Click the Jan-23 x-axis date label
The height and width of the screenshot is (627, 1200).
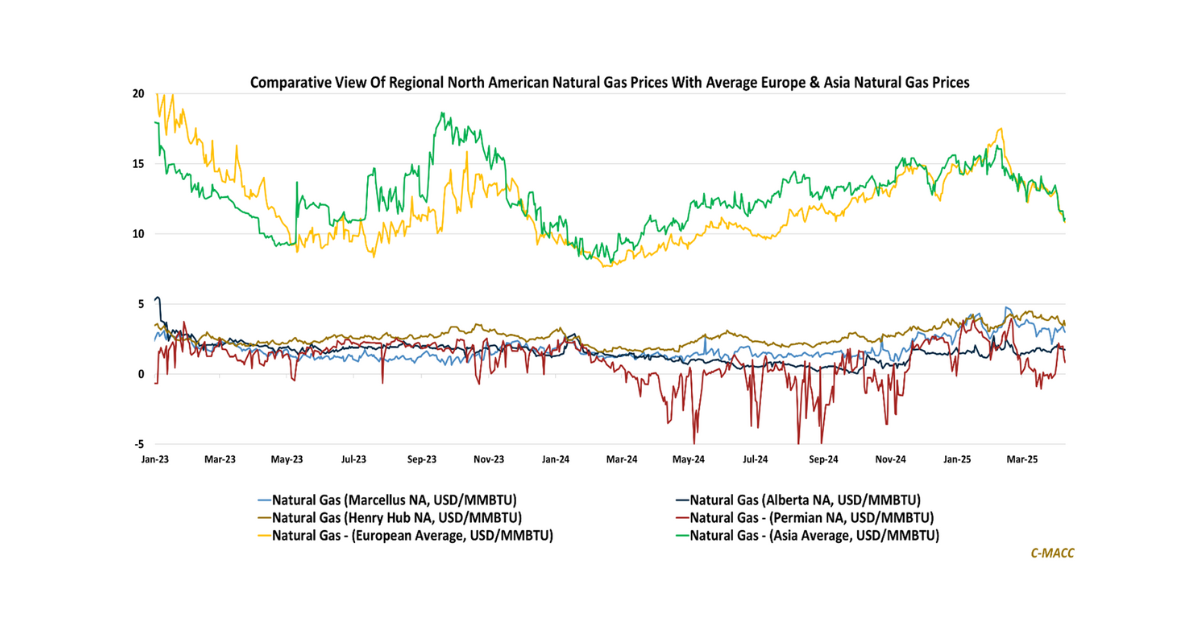[x=154, y=460]
